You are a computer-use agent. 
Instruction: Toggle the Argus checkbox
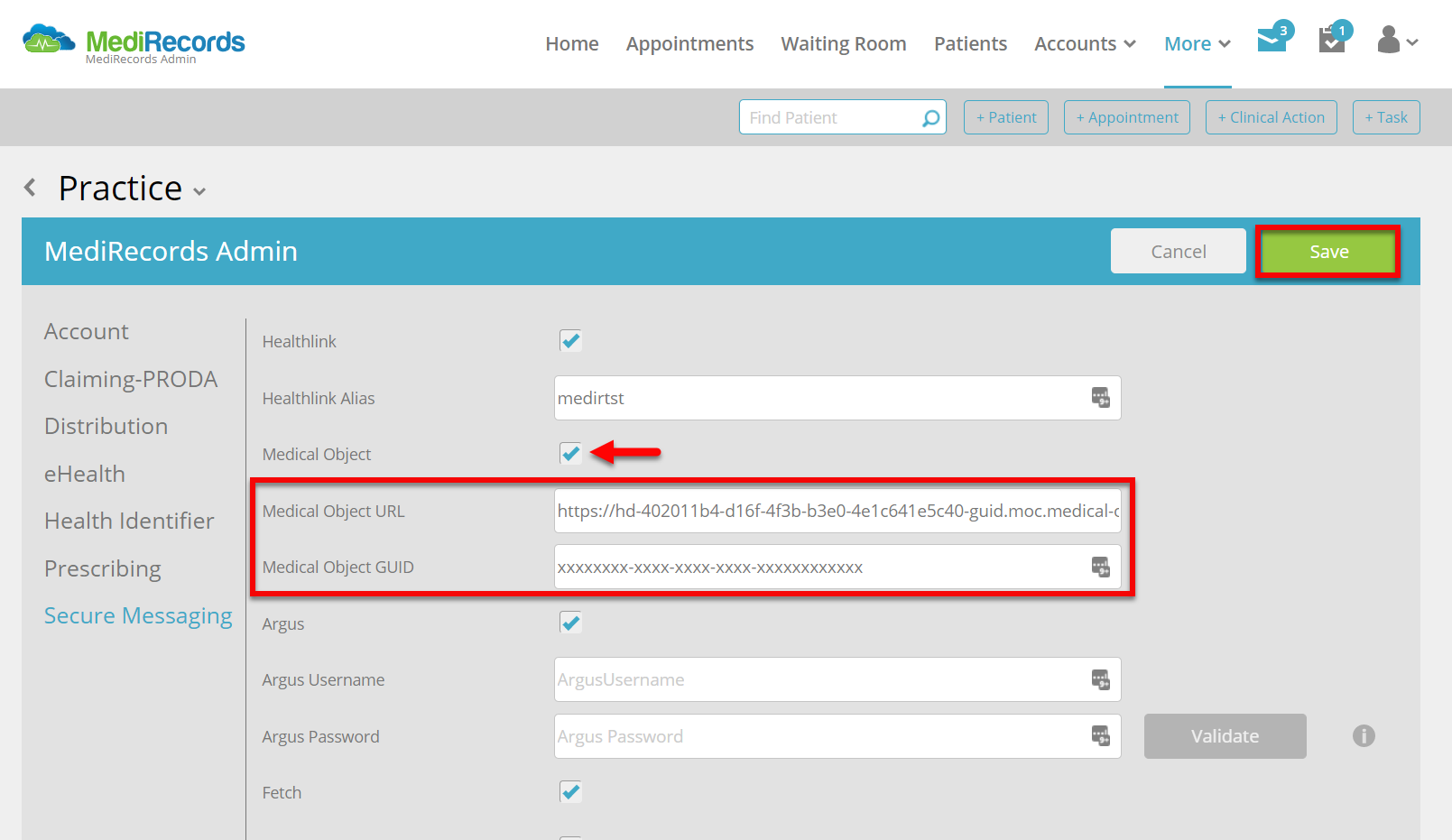pos(570,623)
